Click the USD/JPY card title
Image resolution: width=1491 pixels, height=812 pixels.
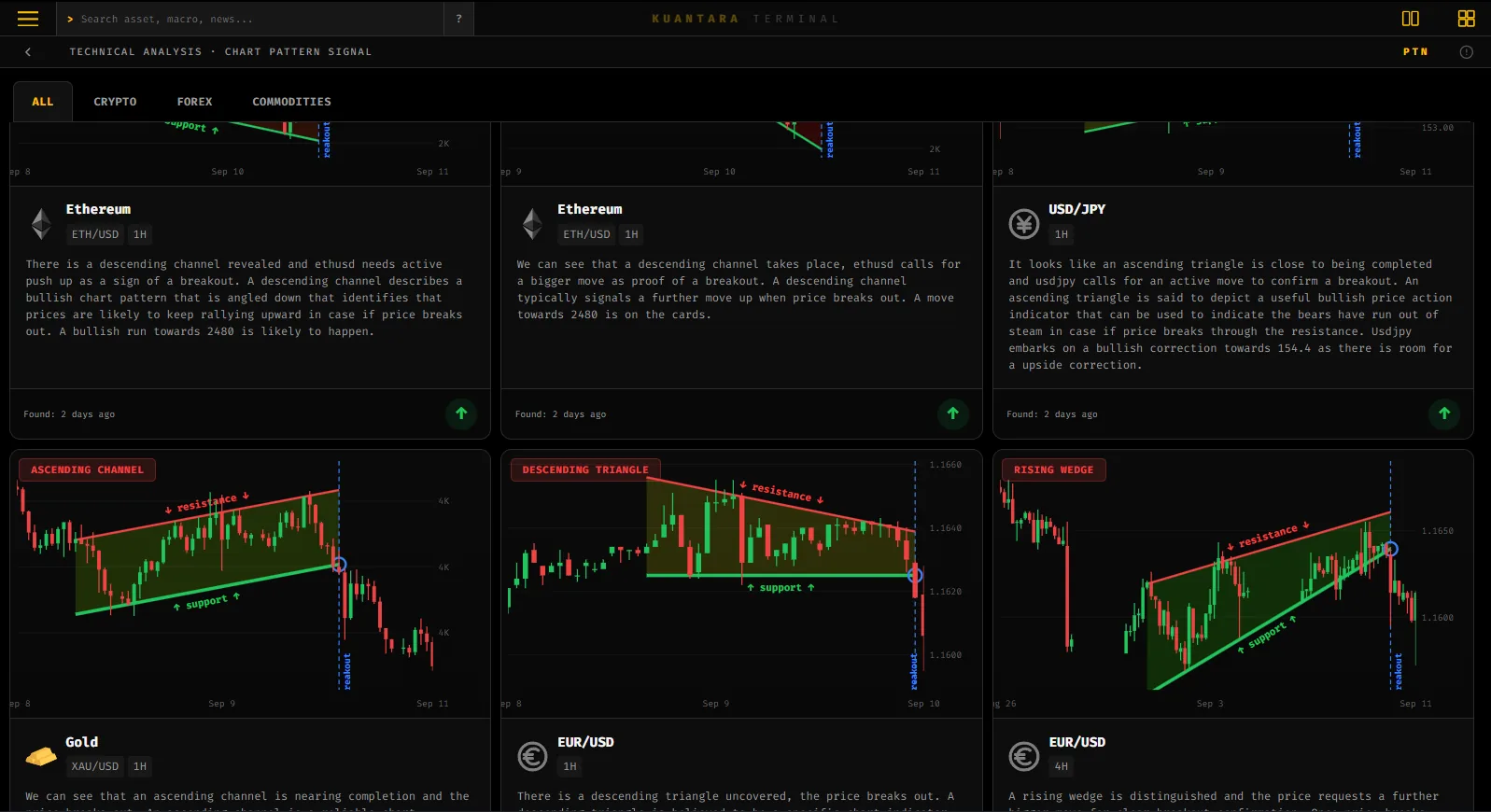coord(1076,209)
